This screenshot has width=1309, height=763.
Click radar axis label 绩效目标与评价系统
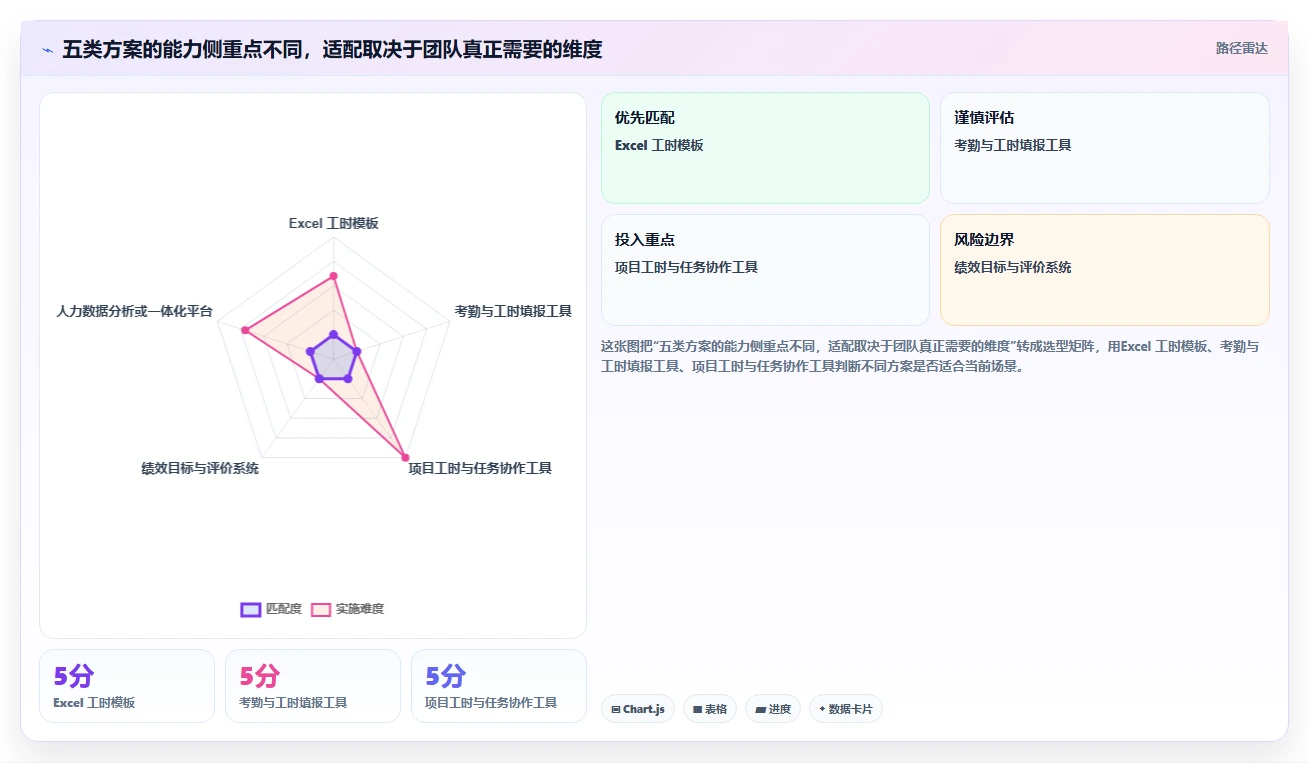point(200,468)
